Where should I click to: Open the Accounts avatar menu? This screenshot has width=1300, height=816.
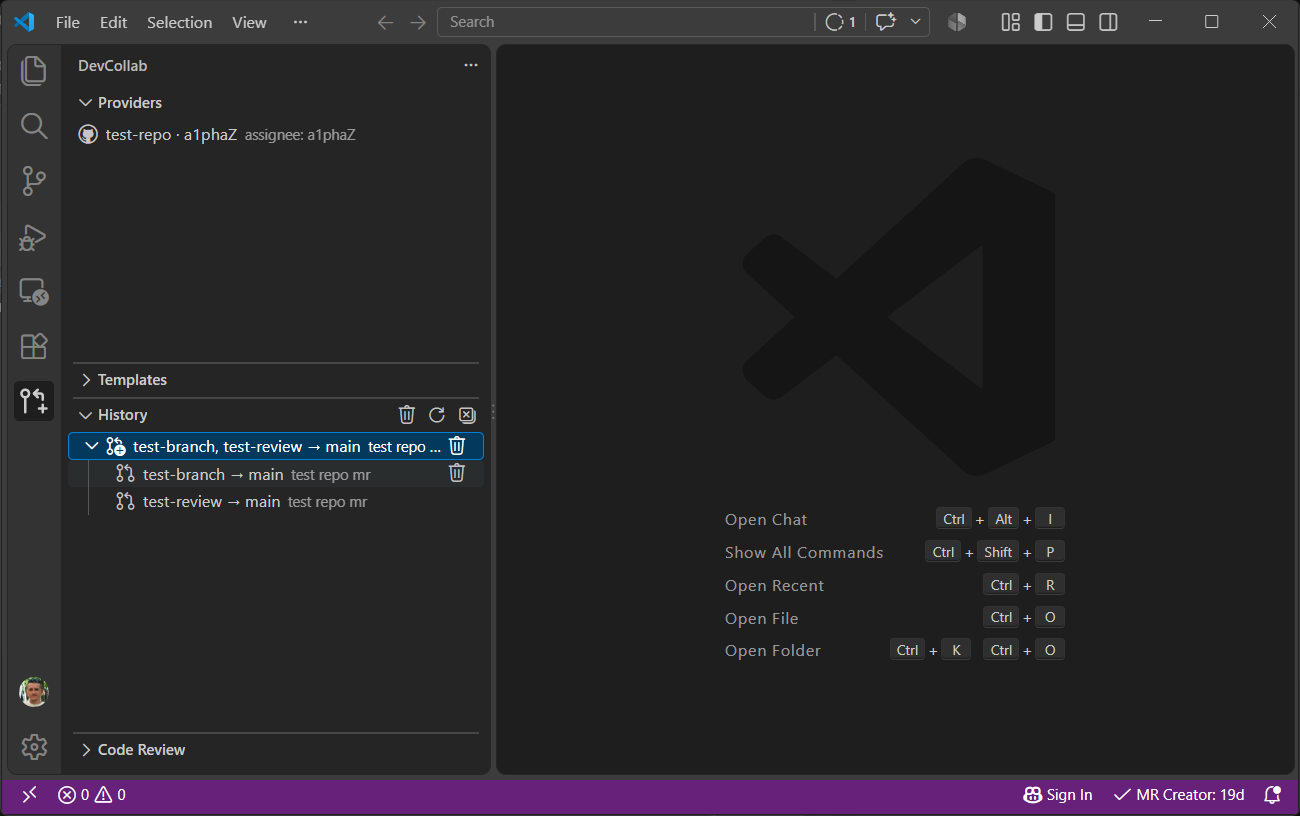34,692
